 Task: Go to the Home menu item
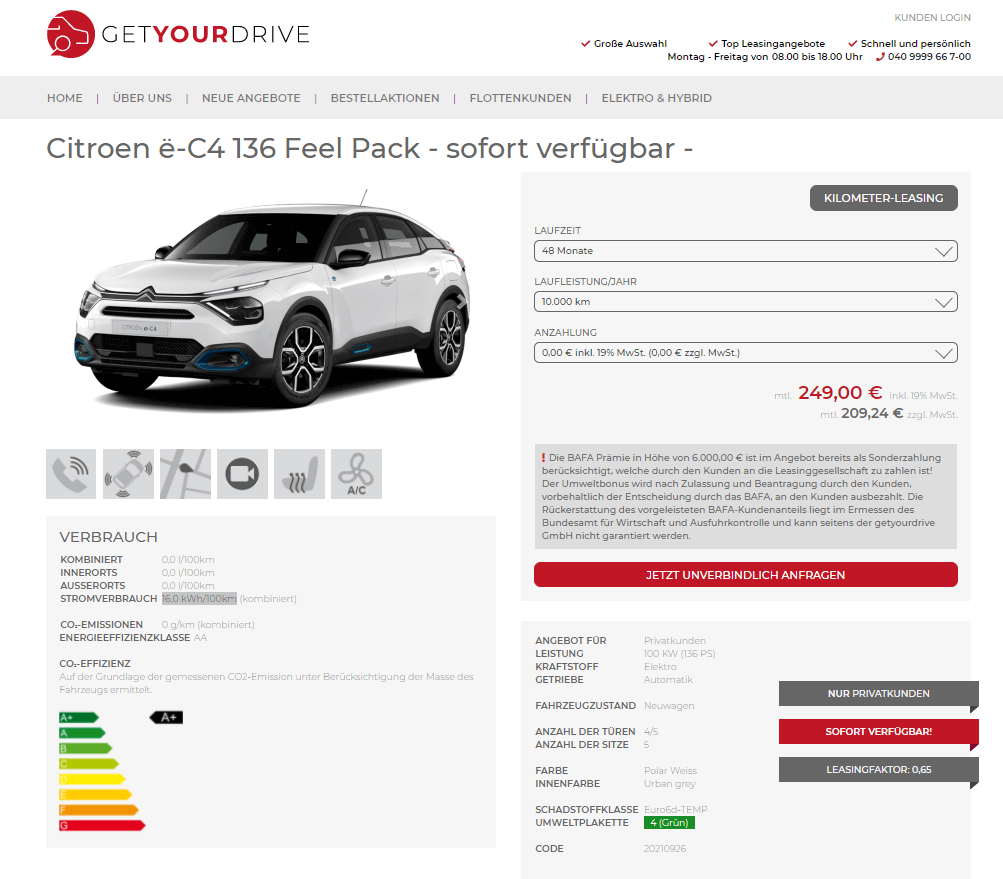[65, 98]
